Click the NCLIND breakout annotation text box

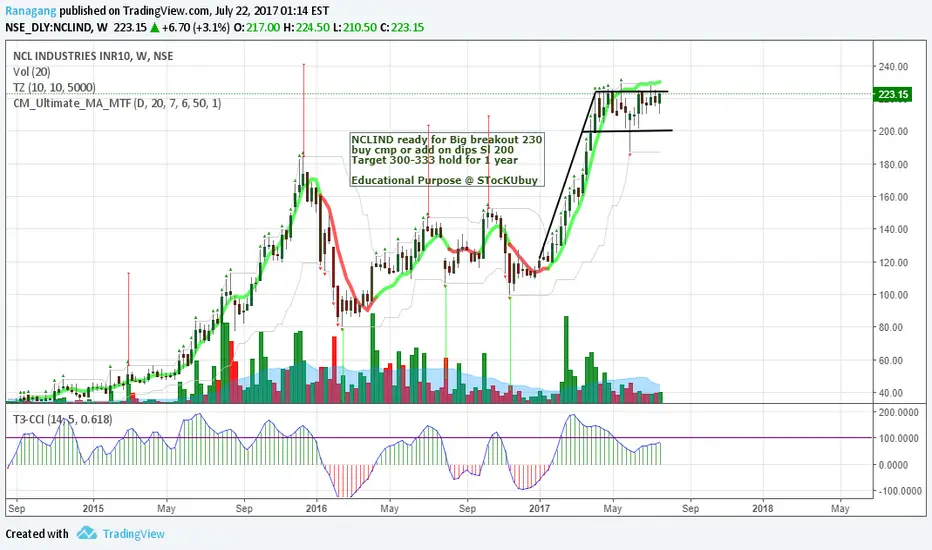(x=446, y=160)
